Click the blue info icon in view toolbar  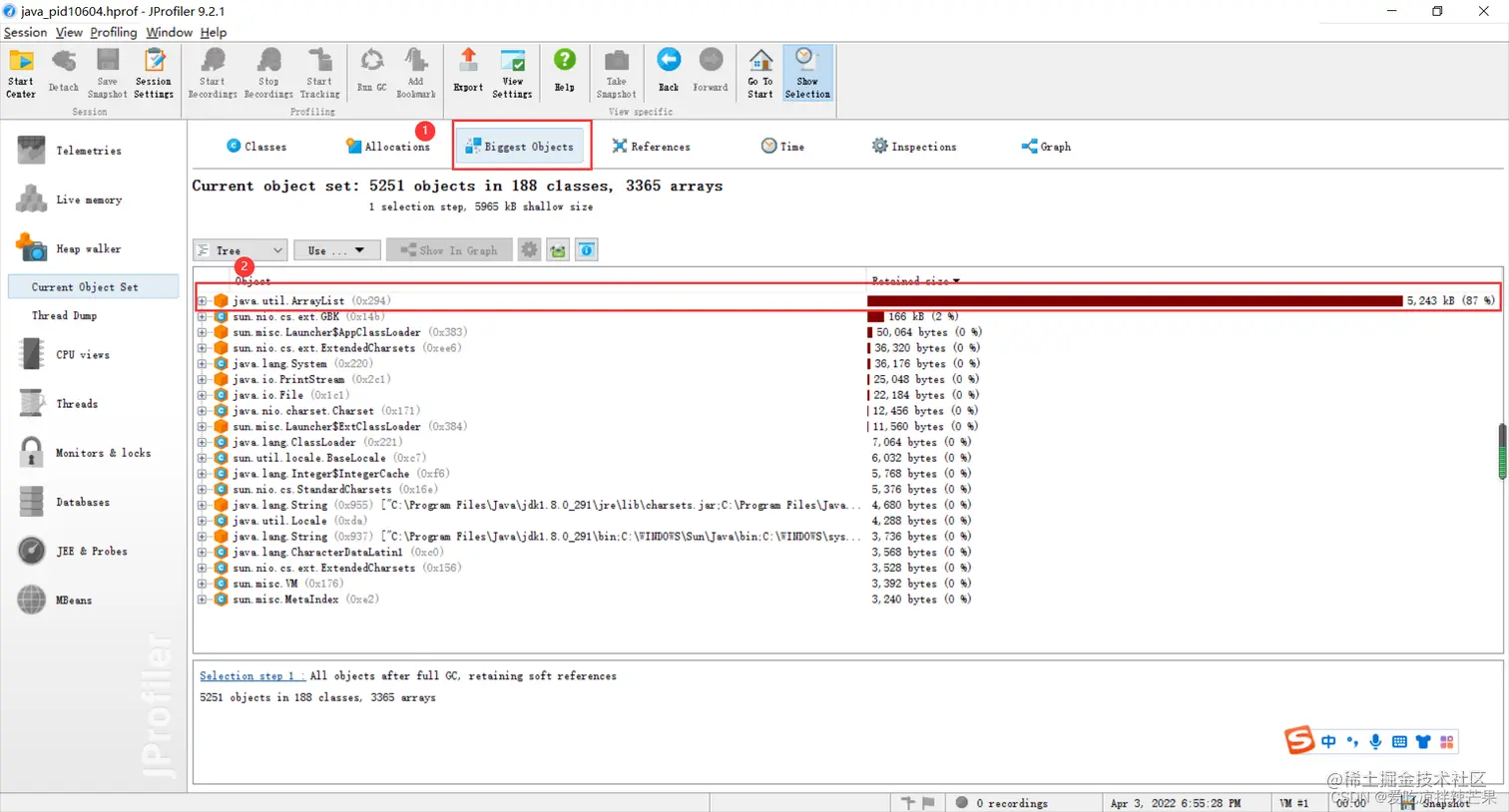(587, 250)
